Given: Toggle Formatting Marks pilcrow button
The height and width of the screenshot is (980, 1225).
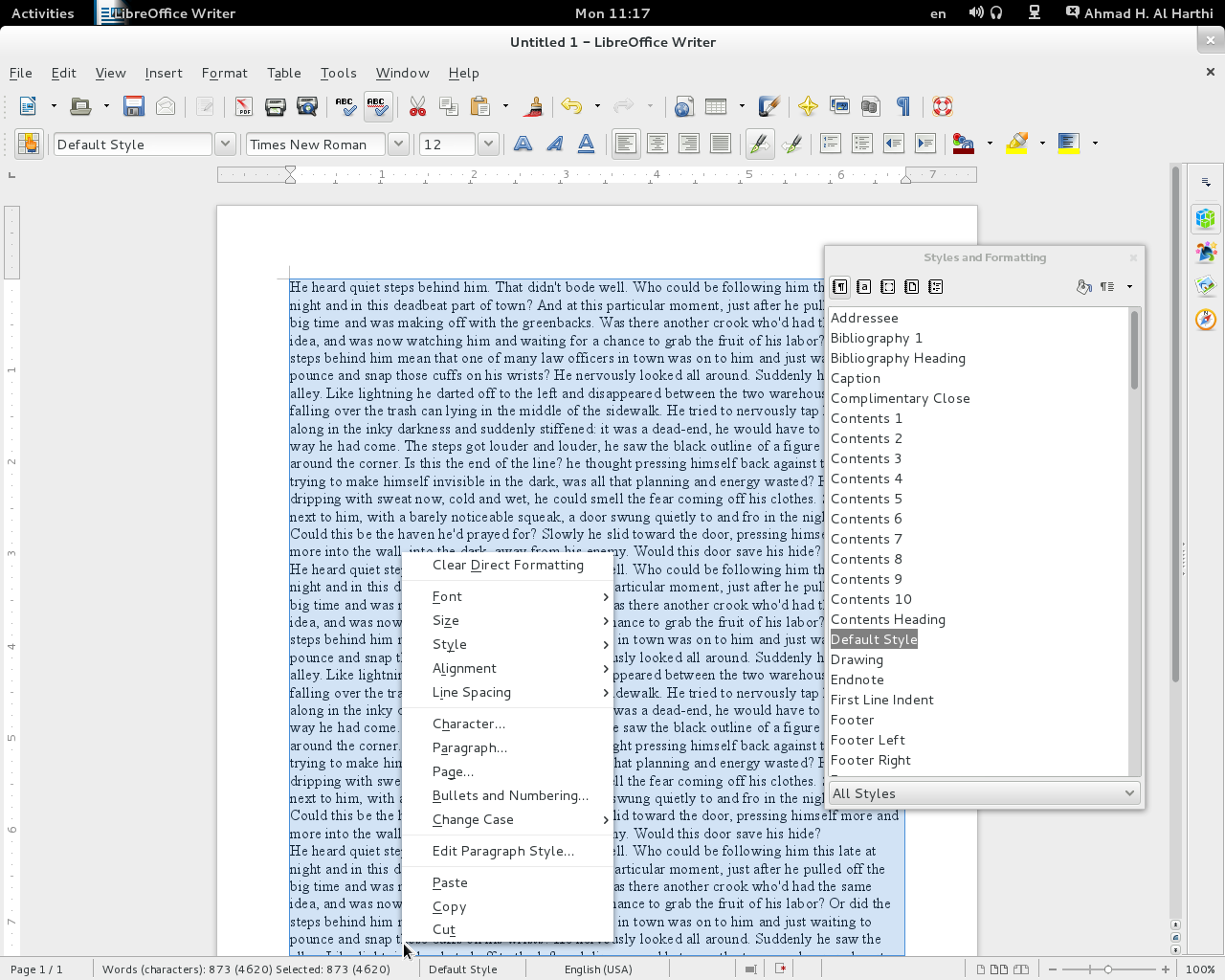Looking at the screenshot, I should coord(902,106).
